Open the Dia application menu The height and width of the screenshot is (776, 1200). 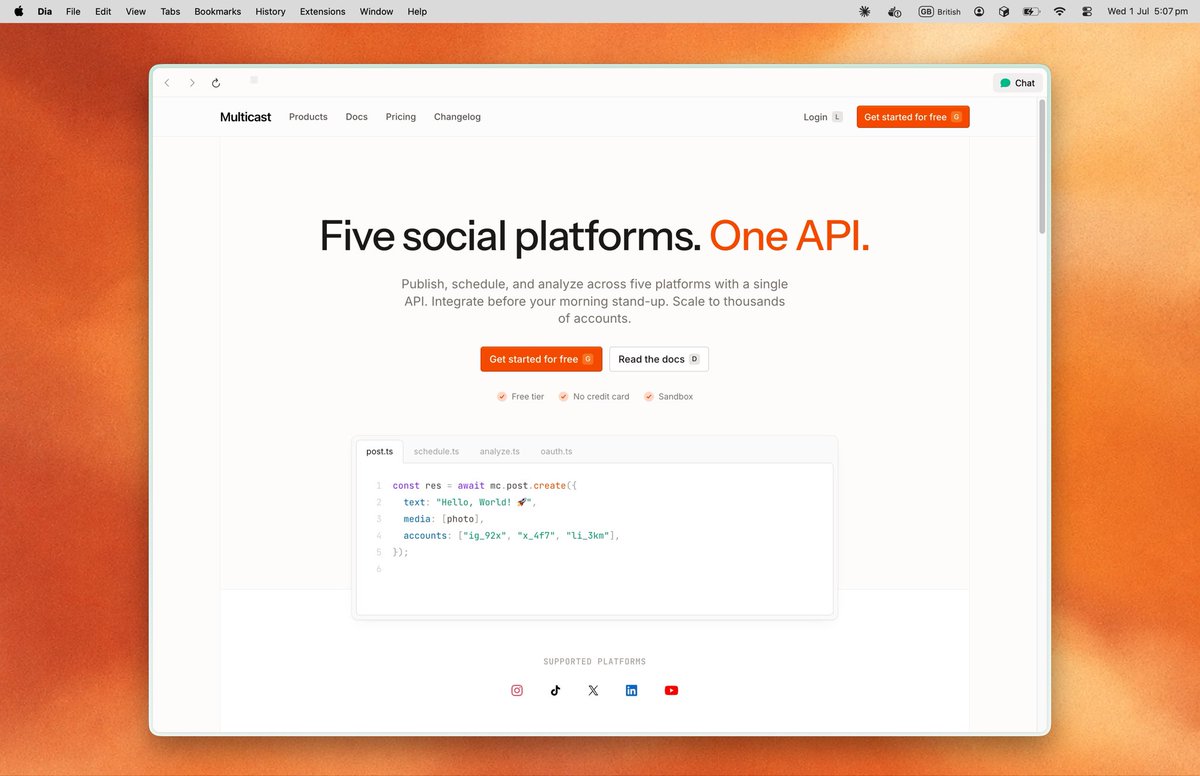tap(45, 11)
